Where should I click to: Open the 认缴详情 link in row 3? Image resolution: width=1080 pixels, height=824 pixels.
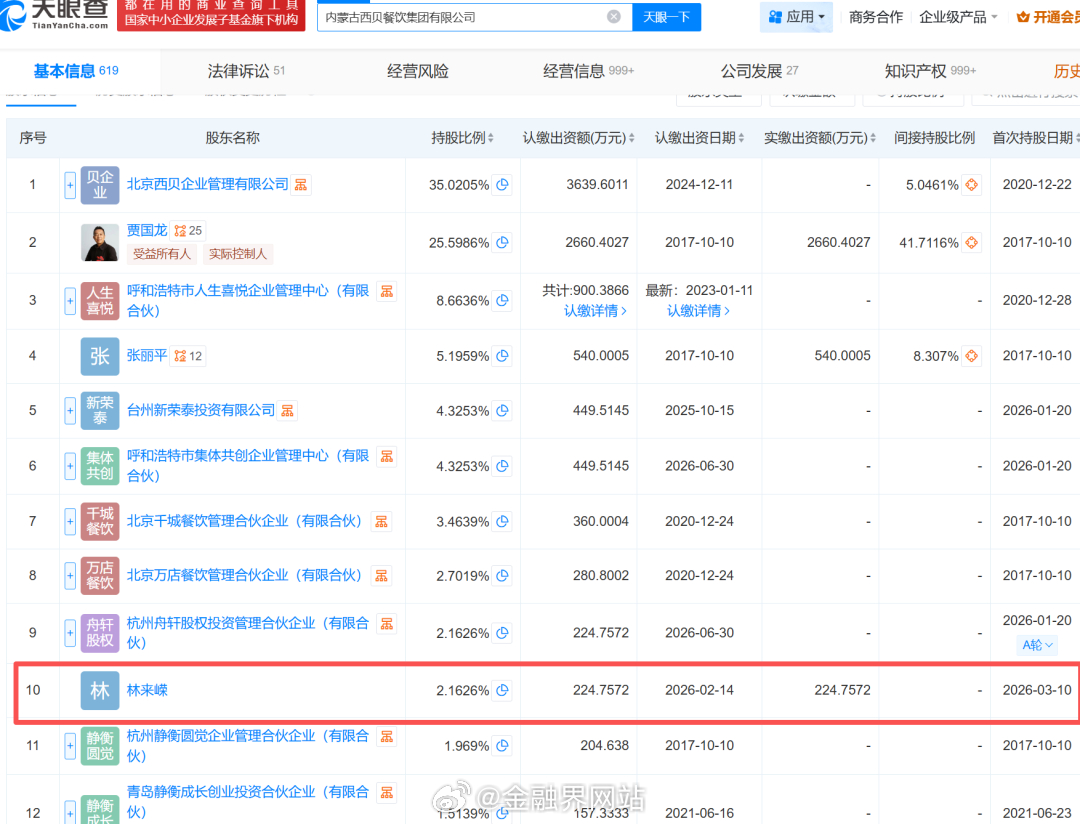pyautogui.click(x=597, y=311)
